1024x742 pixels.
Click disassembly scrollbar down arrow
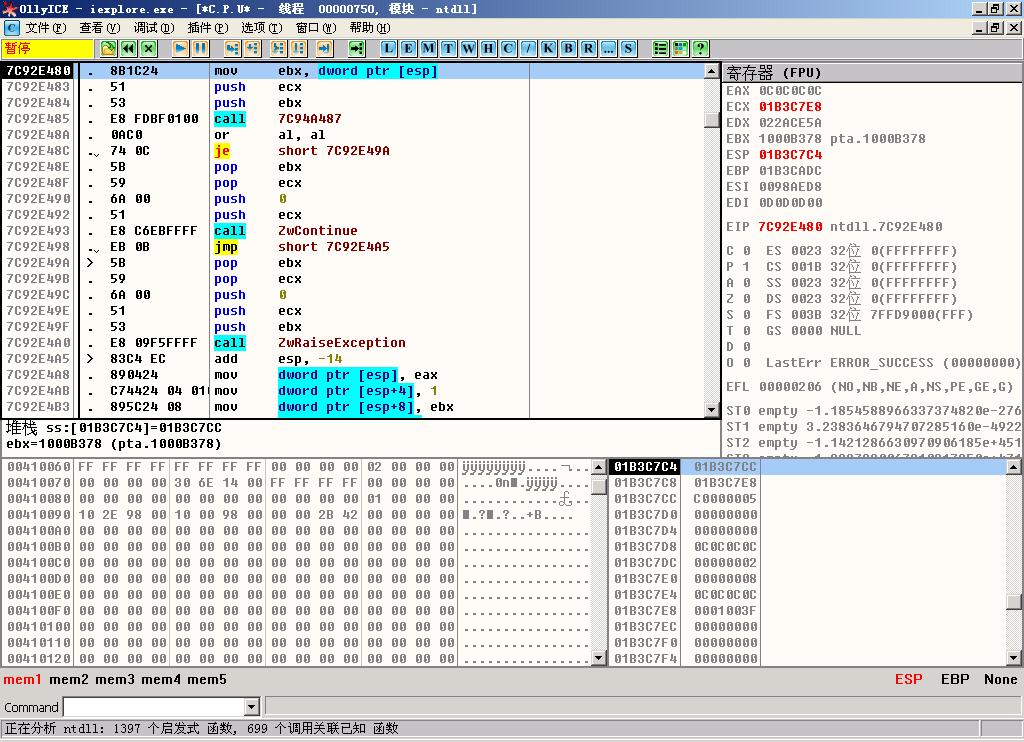coord(712,410)
